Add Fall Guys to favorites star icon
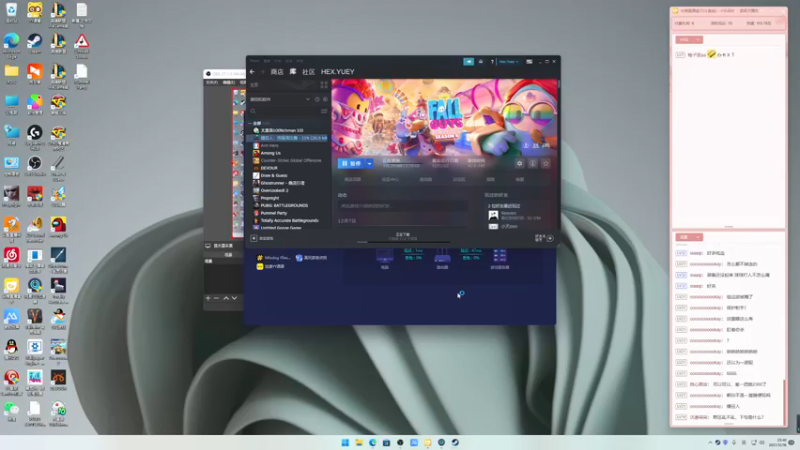The width and height of the screenshot is (800, 450). point(546,163)
